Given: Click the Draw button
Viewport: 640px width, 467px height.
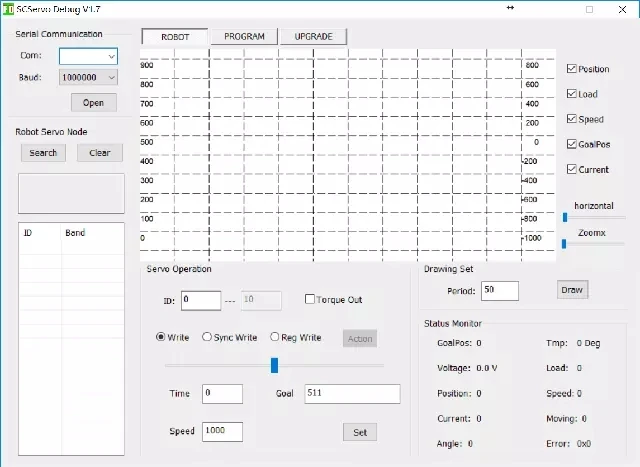Looking at the screenshot, I should point(572,290).
